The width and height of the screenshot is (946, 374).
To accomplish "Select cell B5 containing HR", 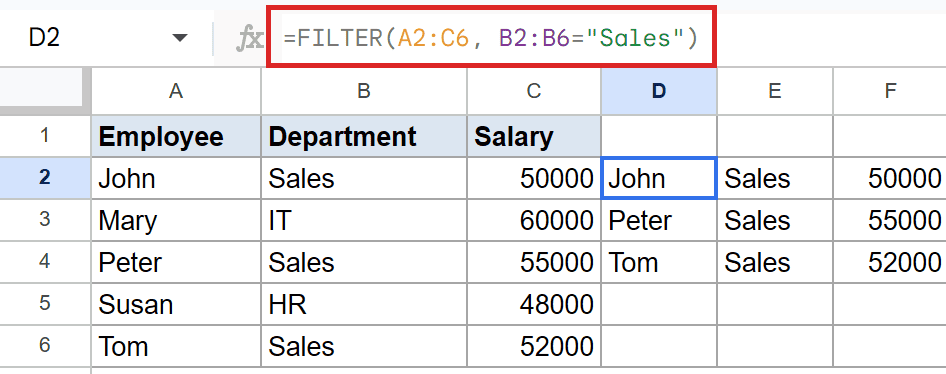I will click(x=364, y=304).
